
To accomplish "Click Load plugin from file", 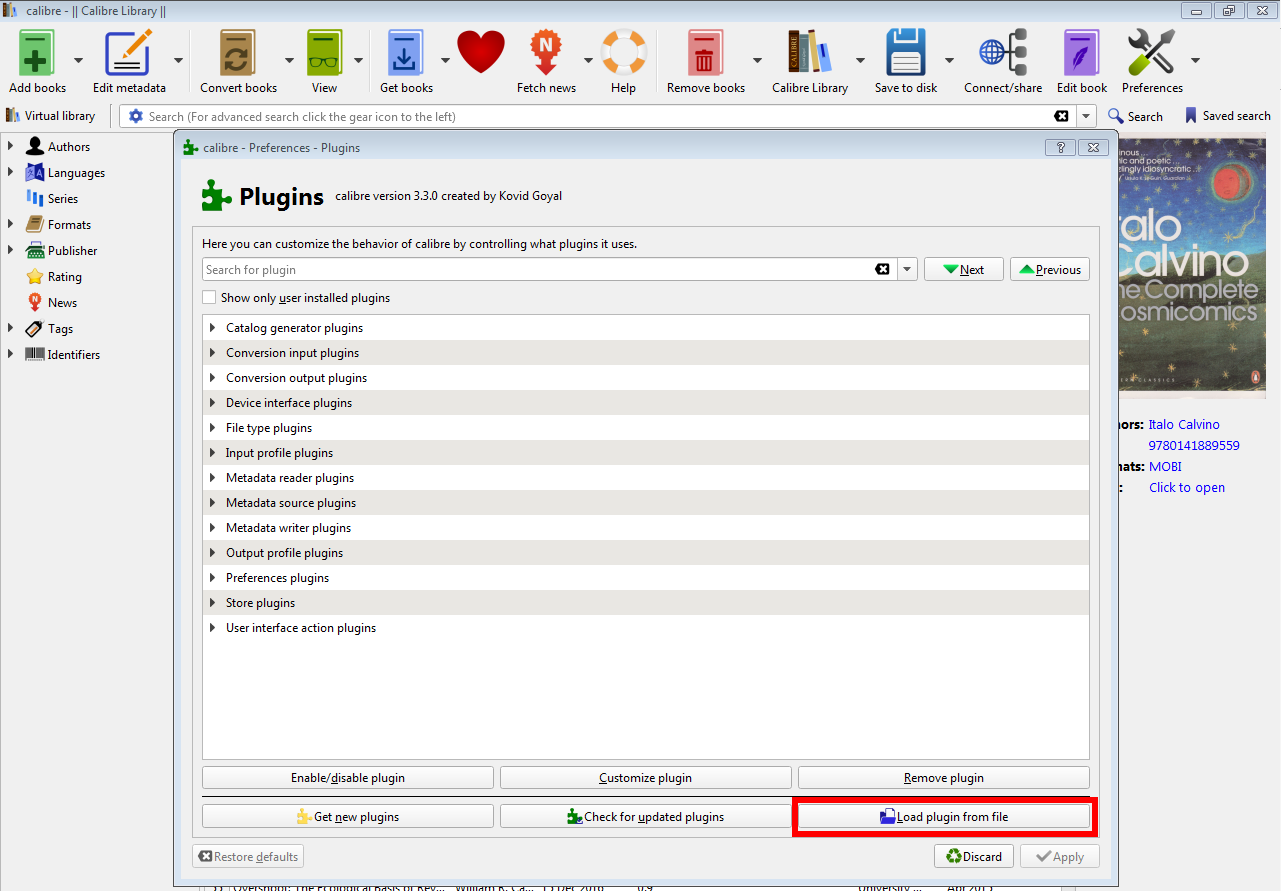I will [x=942, y=816].
